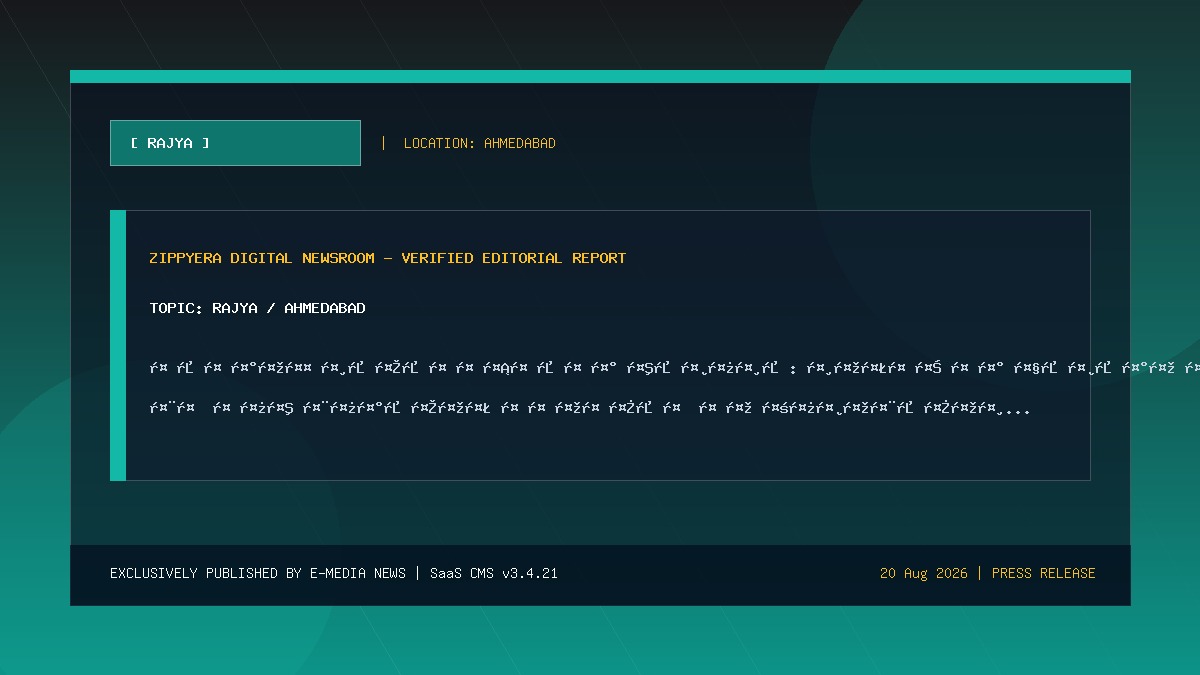Click the PRESS RELEASE label

point(1044,573)
